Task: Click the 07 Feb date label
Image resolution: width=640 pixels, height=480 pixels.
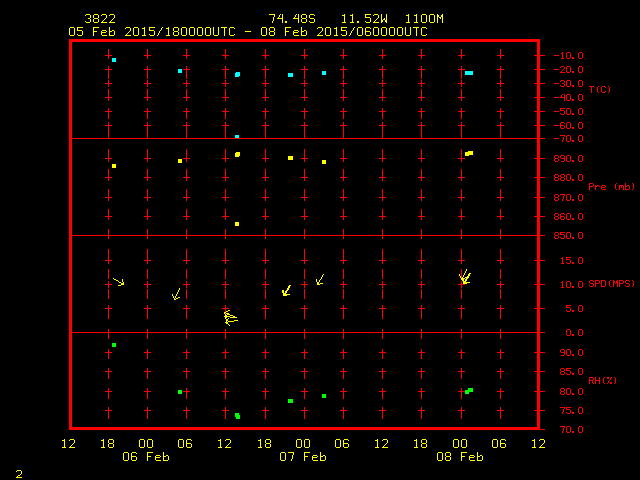Action: pyautogui.click(x=303, y=457)
